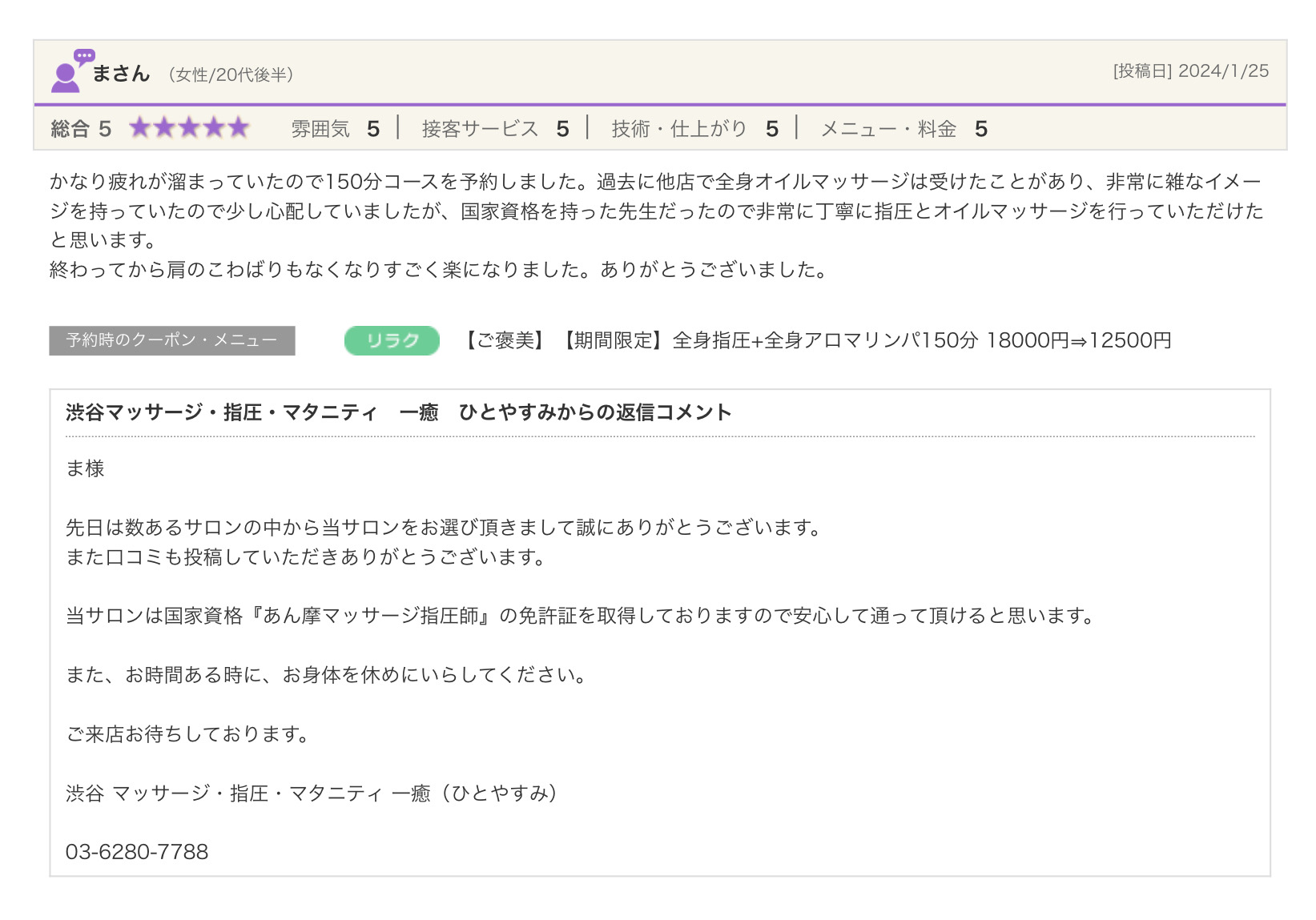
Task: Click the ご来店お待ちしております line
Action: tap(188, 733)
